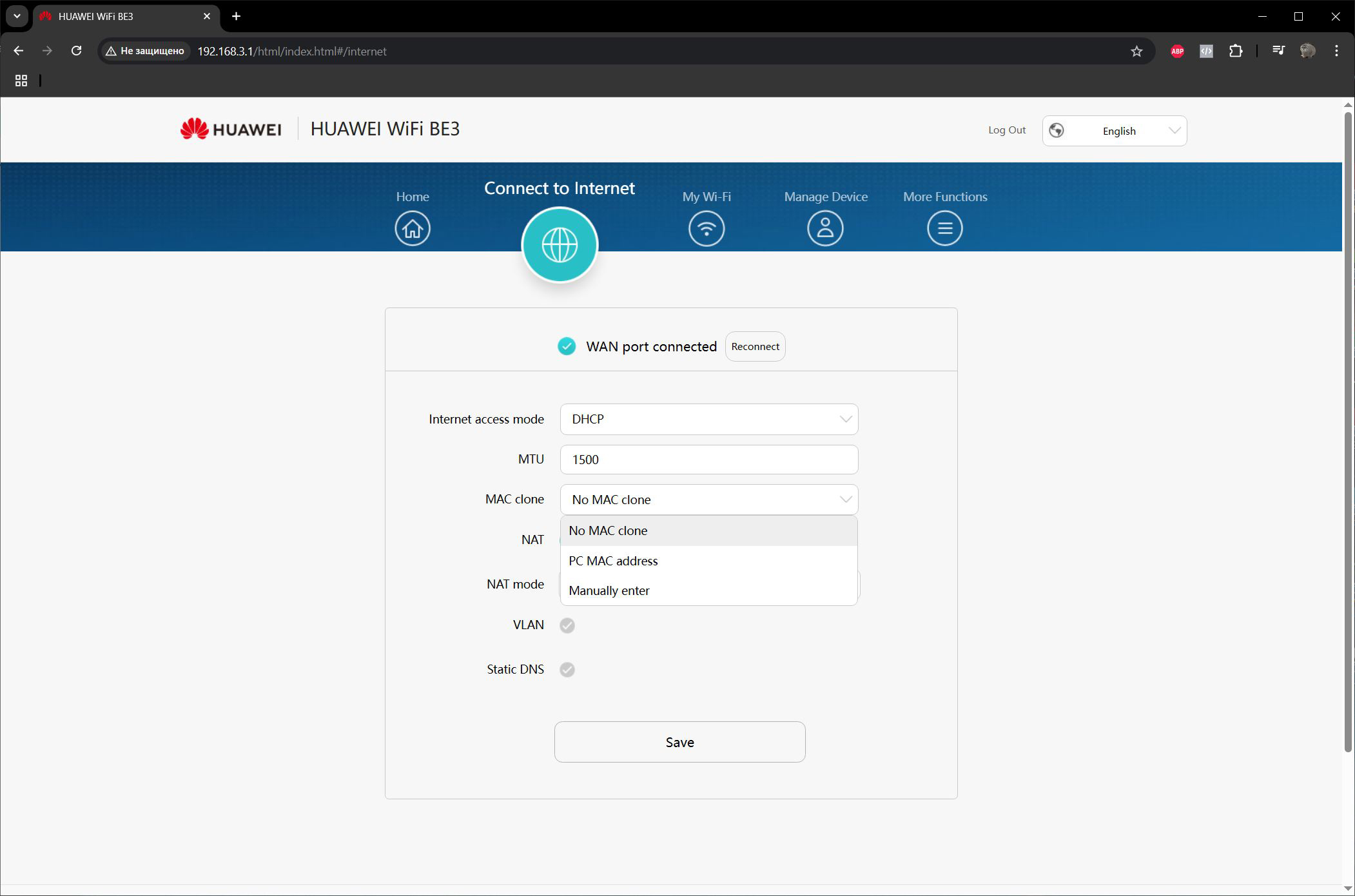
Task: Open the browser Extensions puzzle icon
Action: pyautogui.click(x=1236, y=51)
